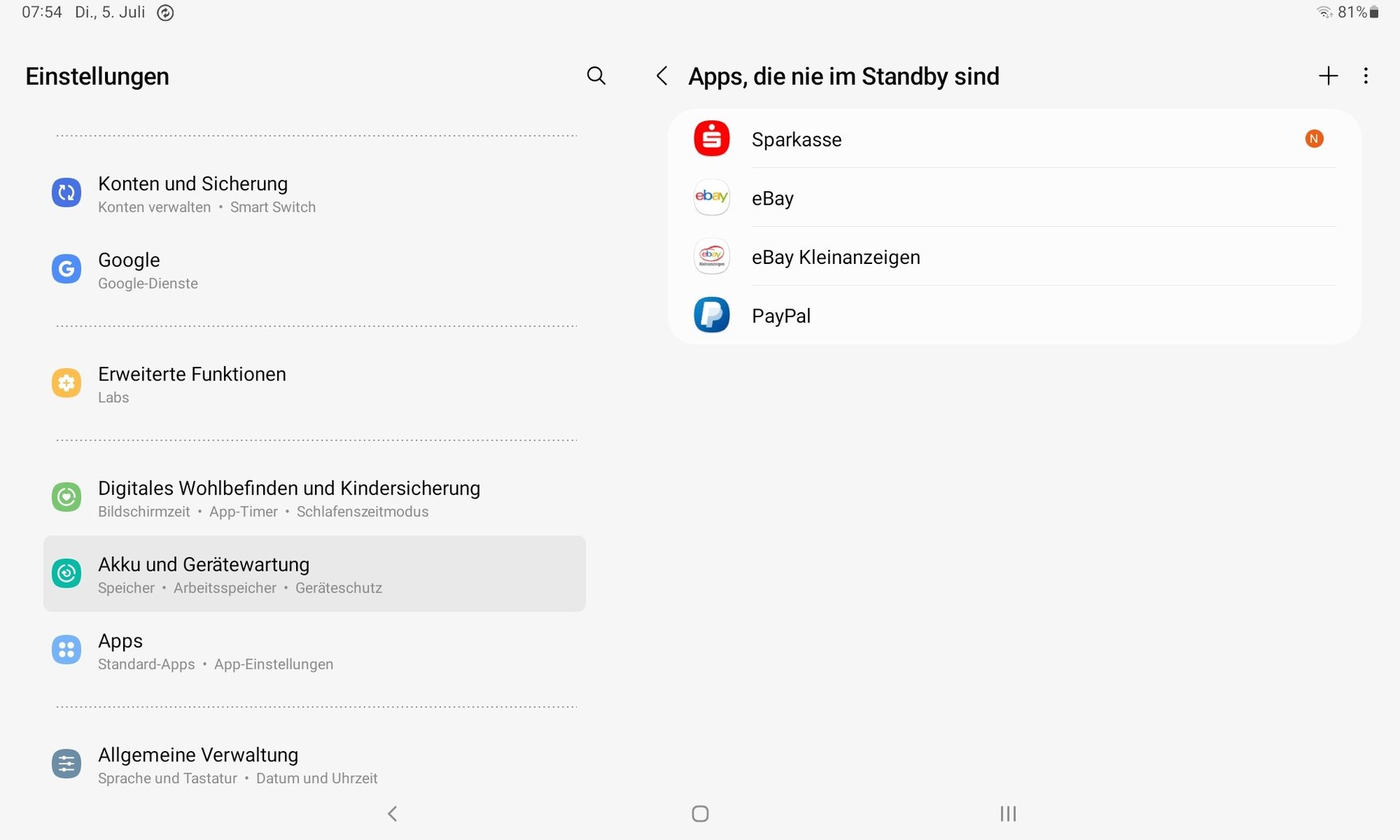Open the settings search magnifier icon

[x=596, y=76]
